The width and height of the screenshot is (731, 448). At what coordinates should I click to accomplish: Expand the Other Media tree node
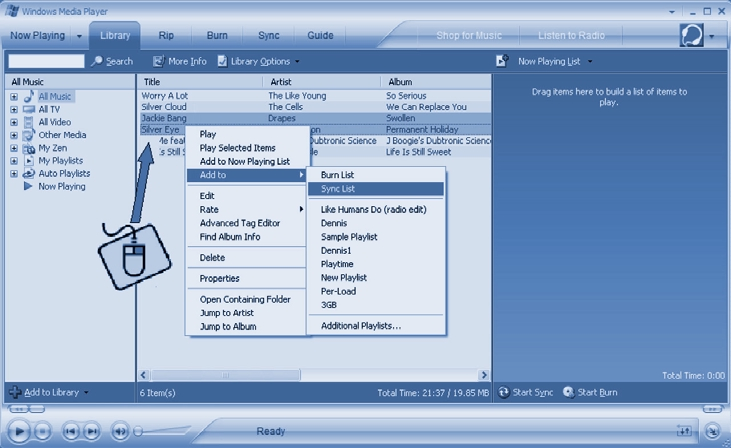point(14,135)
